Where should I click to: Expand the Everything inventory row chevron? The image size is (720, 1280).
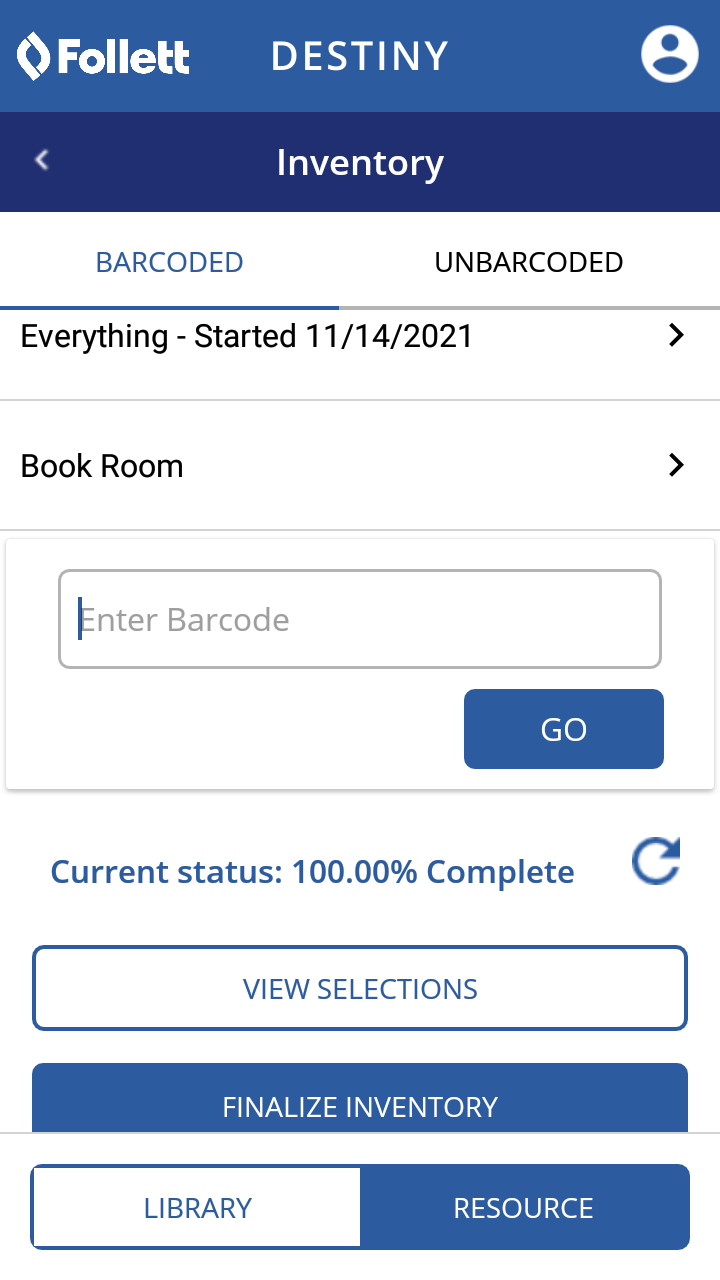click(x=677, y=335)
